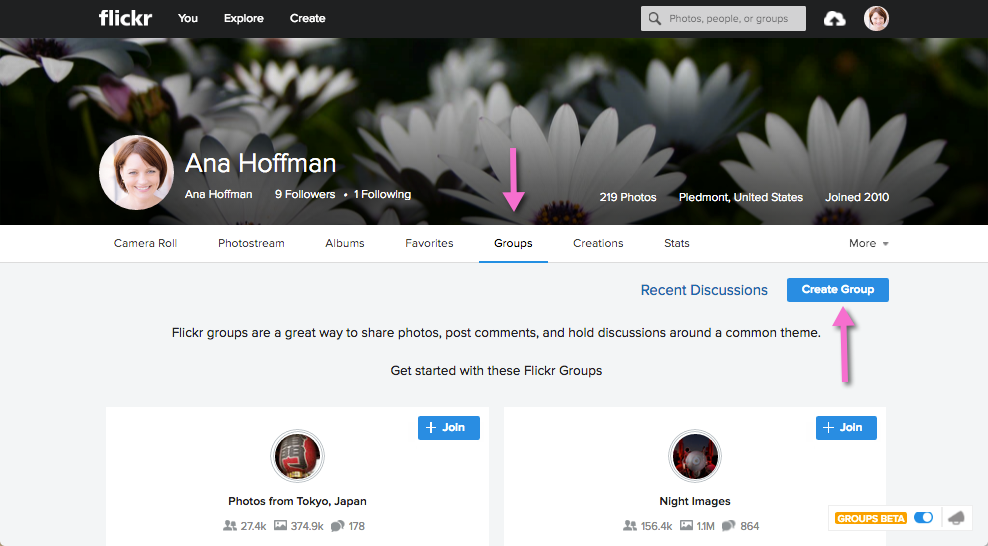The image size is (988, 546).
Task: Click the flickr logo
Action: pyautogui.click(x=125, y=18)
